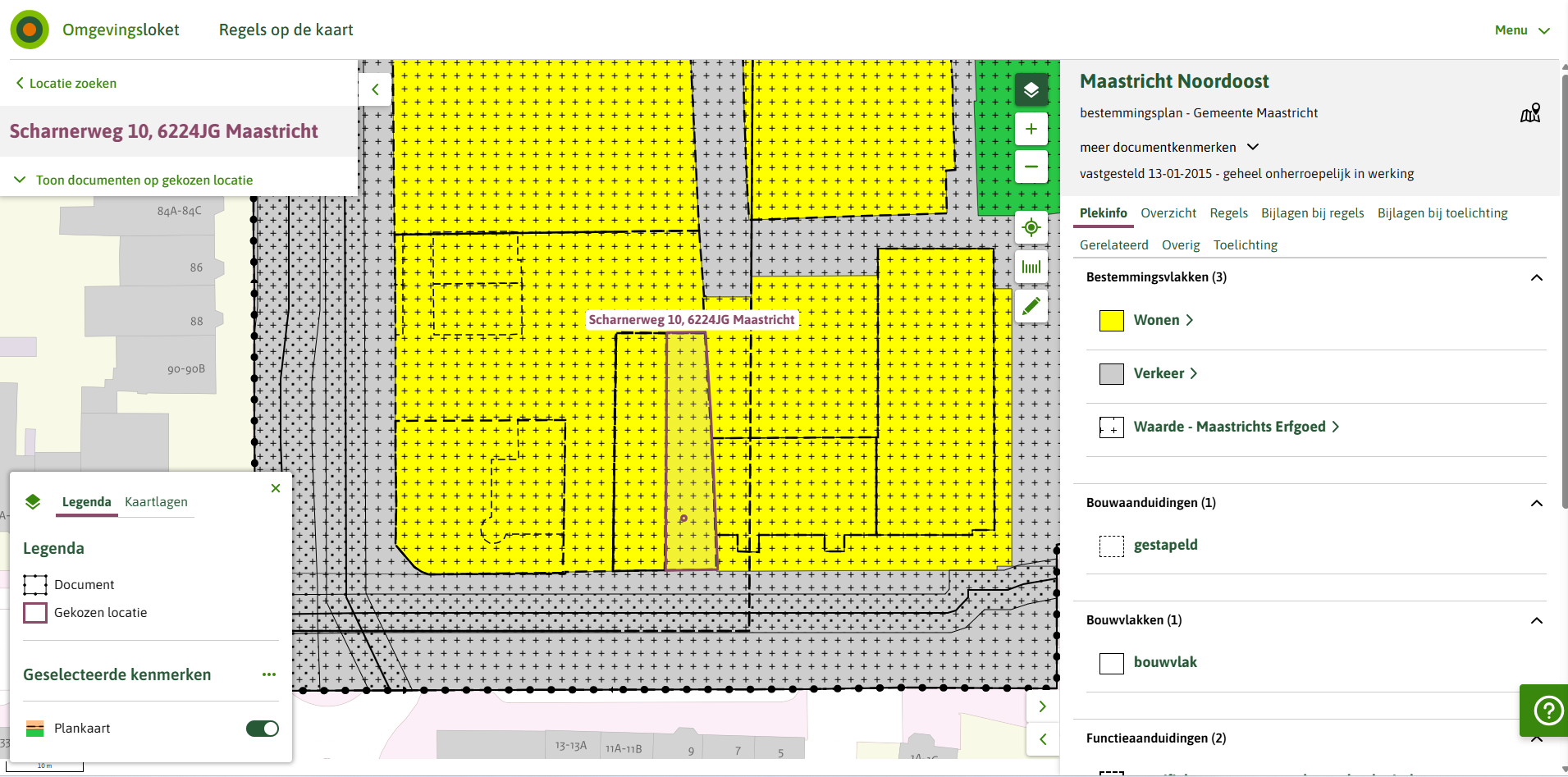Screen dimensions: 1568x777
Task: Collapse the Bestemmingsvlakken section
Action: 1537,277
